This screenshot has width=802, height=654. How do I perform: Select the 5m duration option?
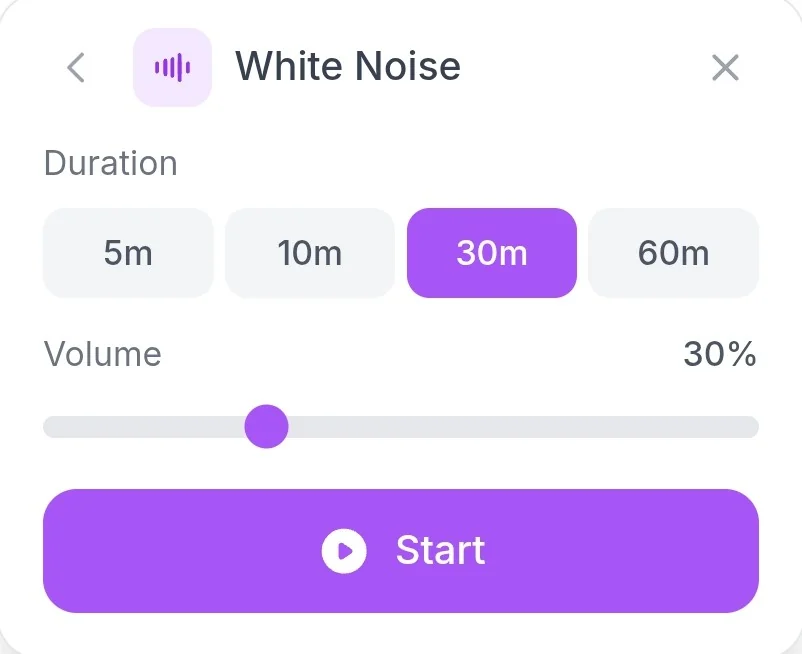128,253
